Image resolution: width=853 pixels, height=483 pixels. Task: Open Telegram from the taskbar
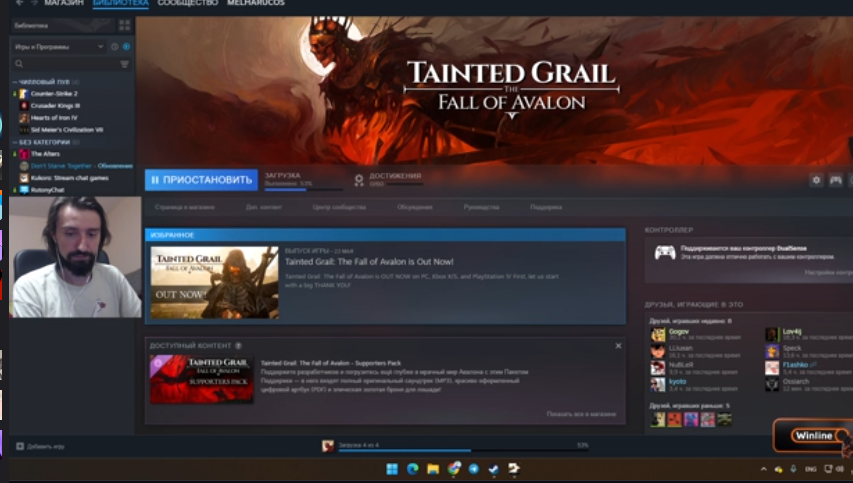[x=474, y=469]
